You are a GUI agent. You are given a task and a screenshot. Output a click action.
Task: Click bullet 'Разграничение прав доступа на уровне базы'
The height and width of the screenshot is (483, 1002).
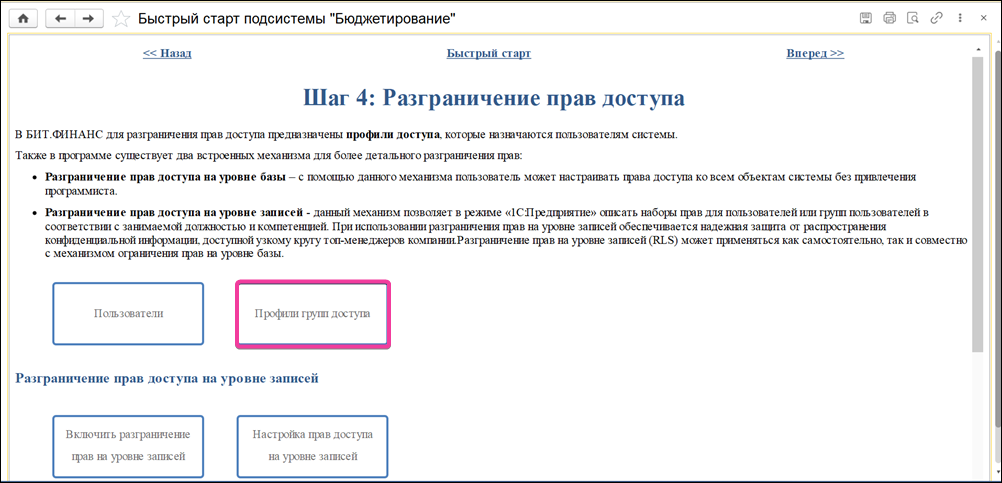click(166, 177)
